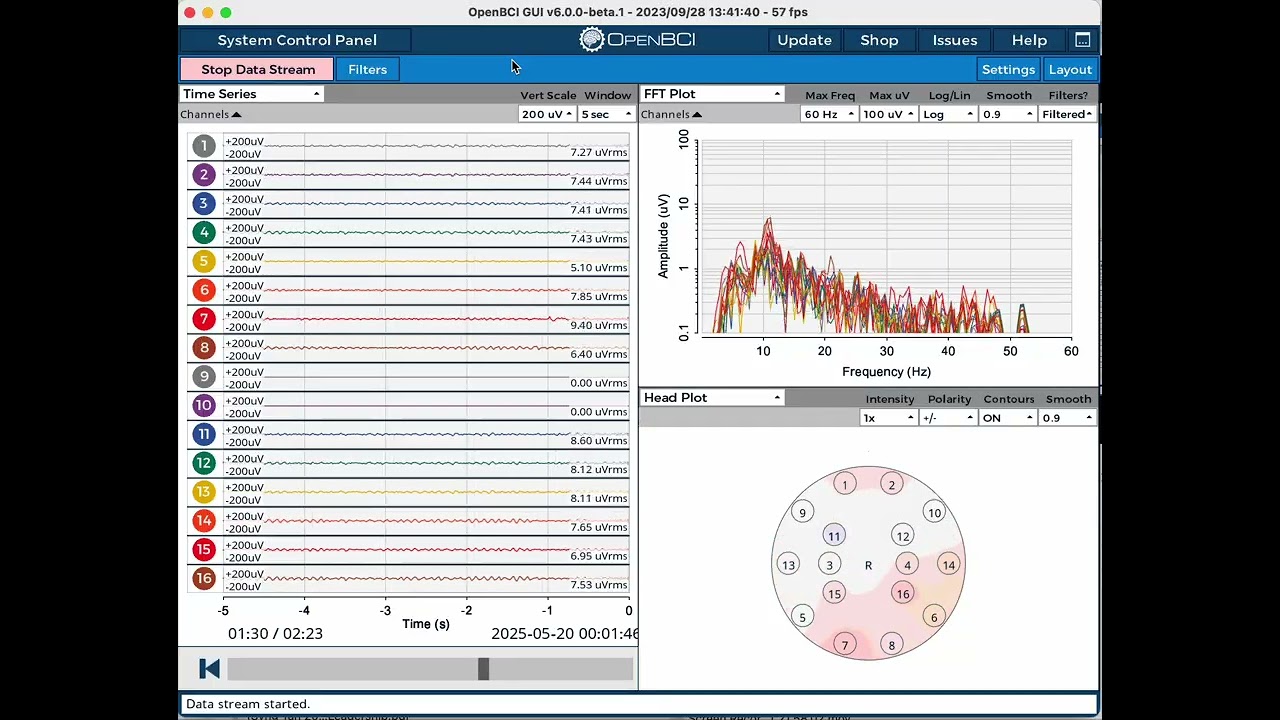Open the Window 5 sec dropdown
The height and width of the screenshot is (720, 1280).
click(x=607, y=114)
